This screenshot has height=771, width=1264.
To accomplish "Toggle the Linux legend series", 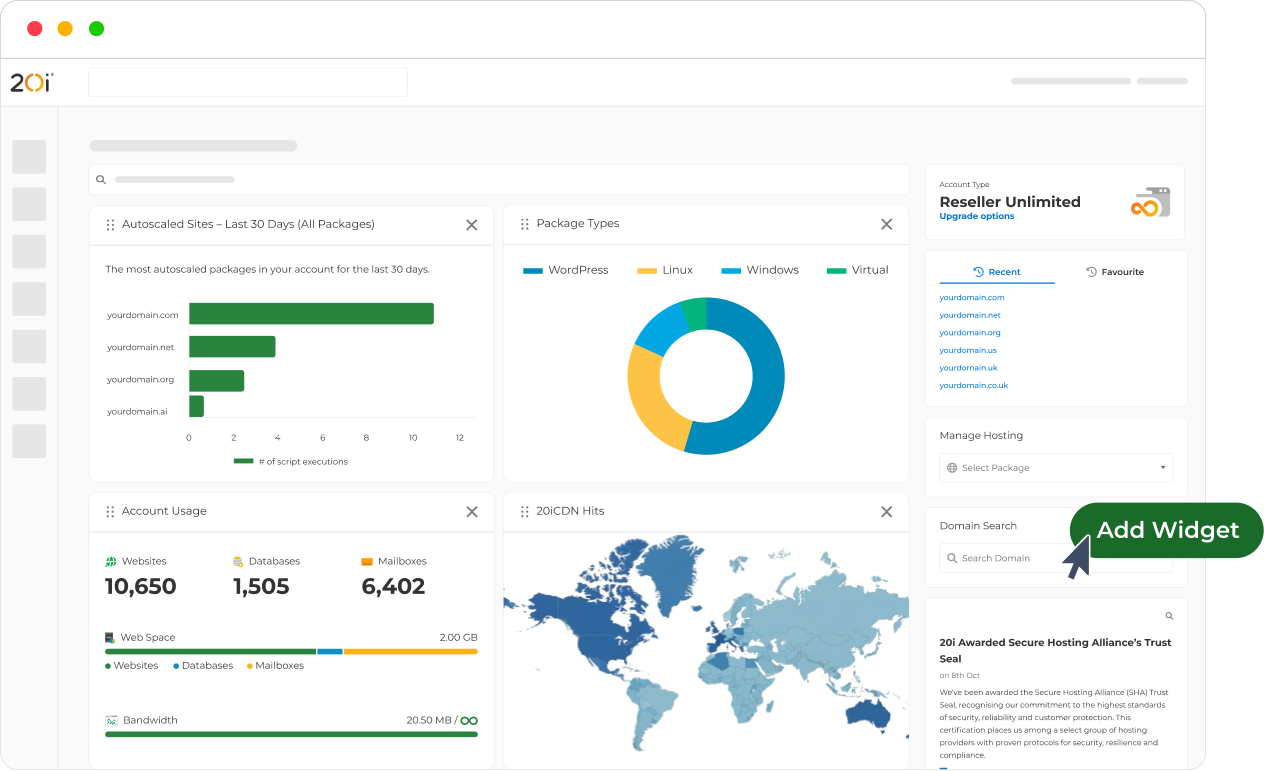I will click(665, 270).
